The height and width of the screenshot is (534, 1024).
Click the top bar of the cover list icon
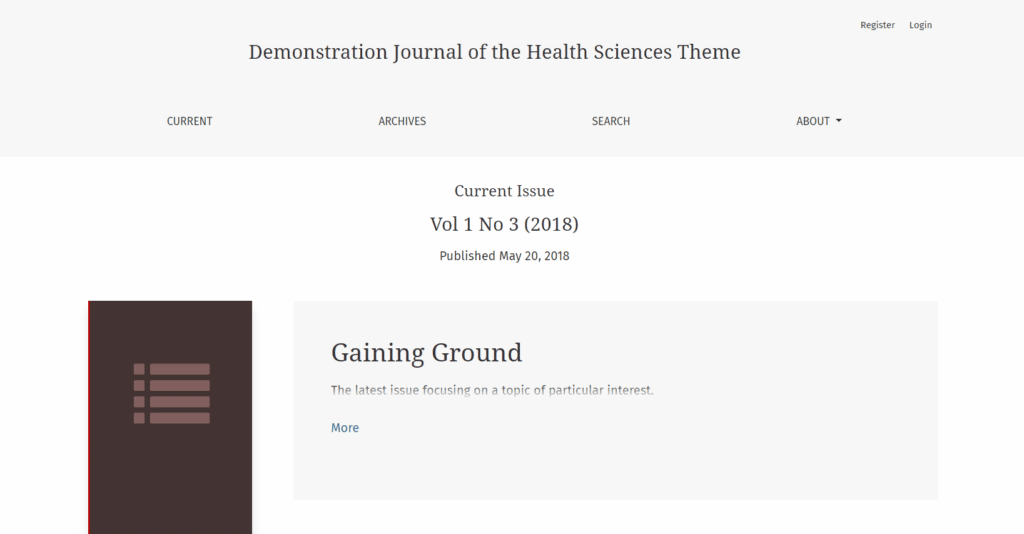179,369
